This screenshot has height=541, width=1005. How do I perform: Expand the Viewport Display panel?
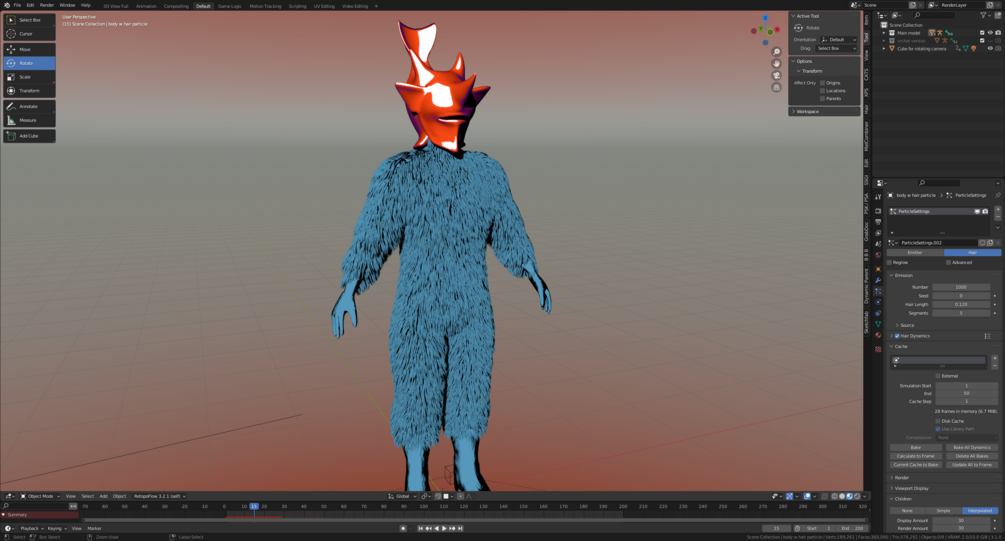[x=942, y=488]
